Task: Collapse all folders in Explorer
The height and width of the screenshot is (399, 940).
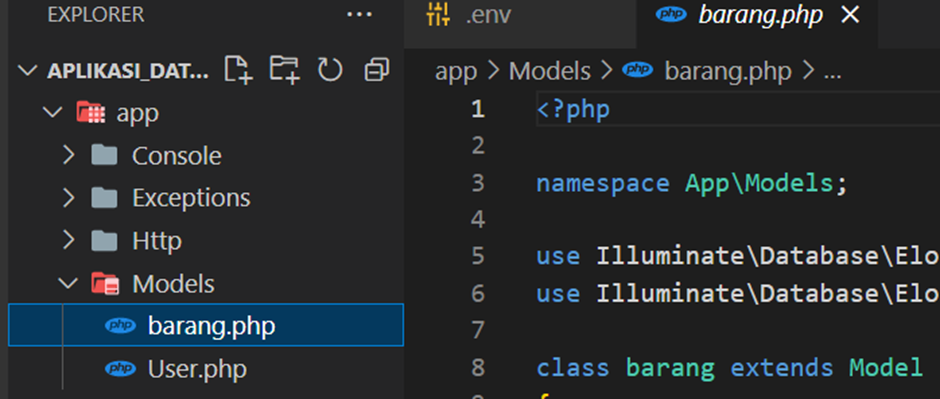Action: point(376,70)
